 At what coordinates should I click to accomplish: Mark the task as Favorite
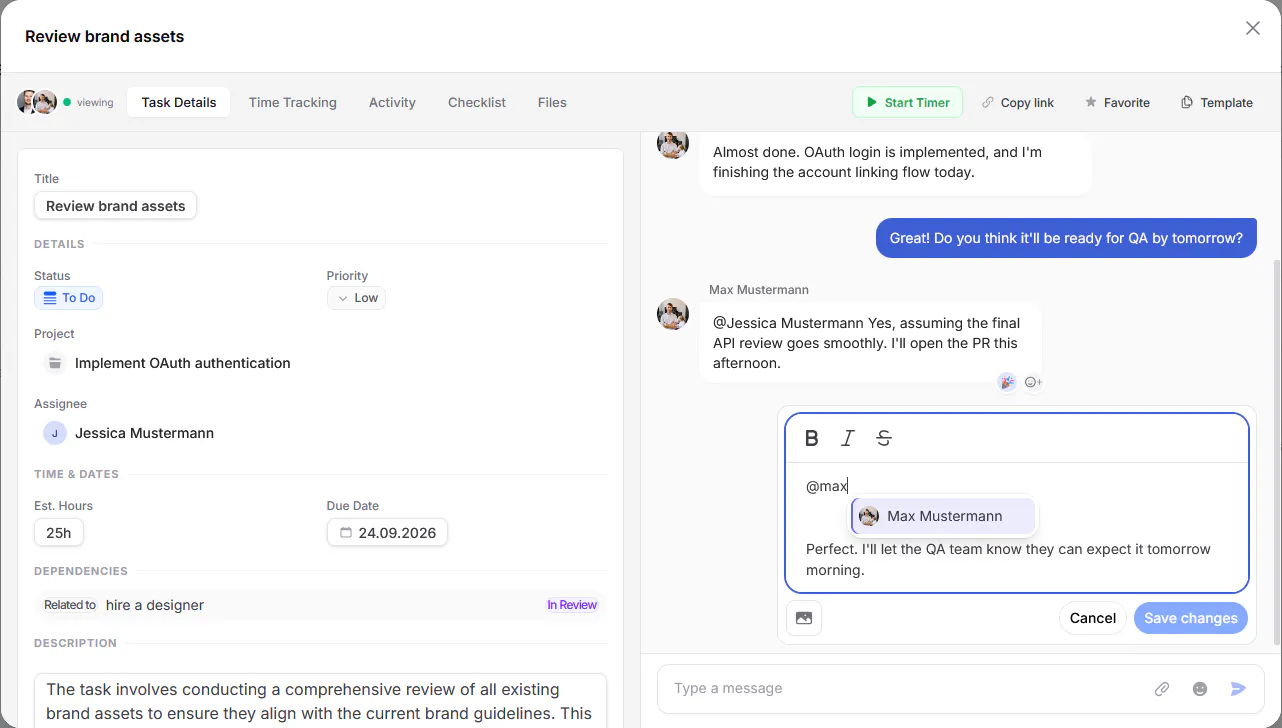click(x=1117, y=102)
